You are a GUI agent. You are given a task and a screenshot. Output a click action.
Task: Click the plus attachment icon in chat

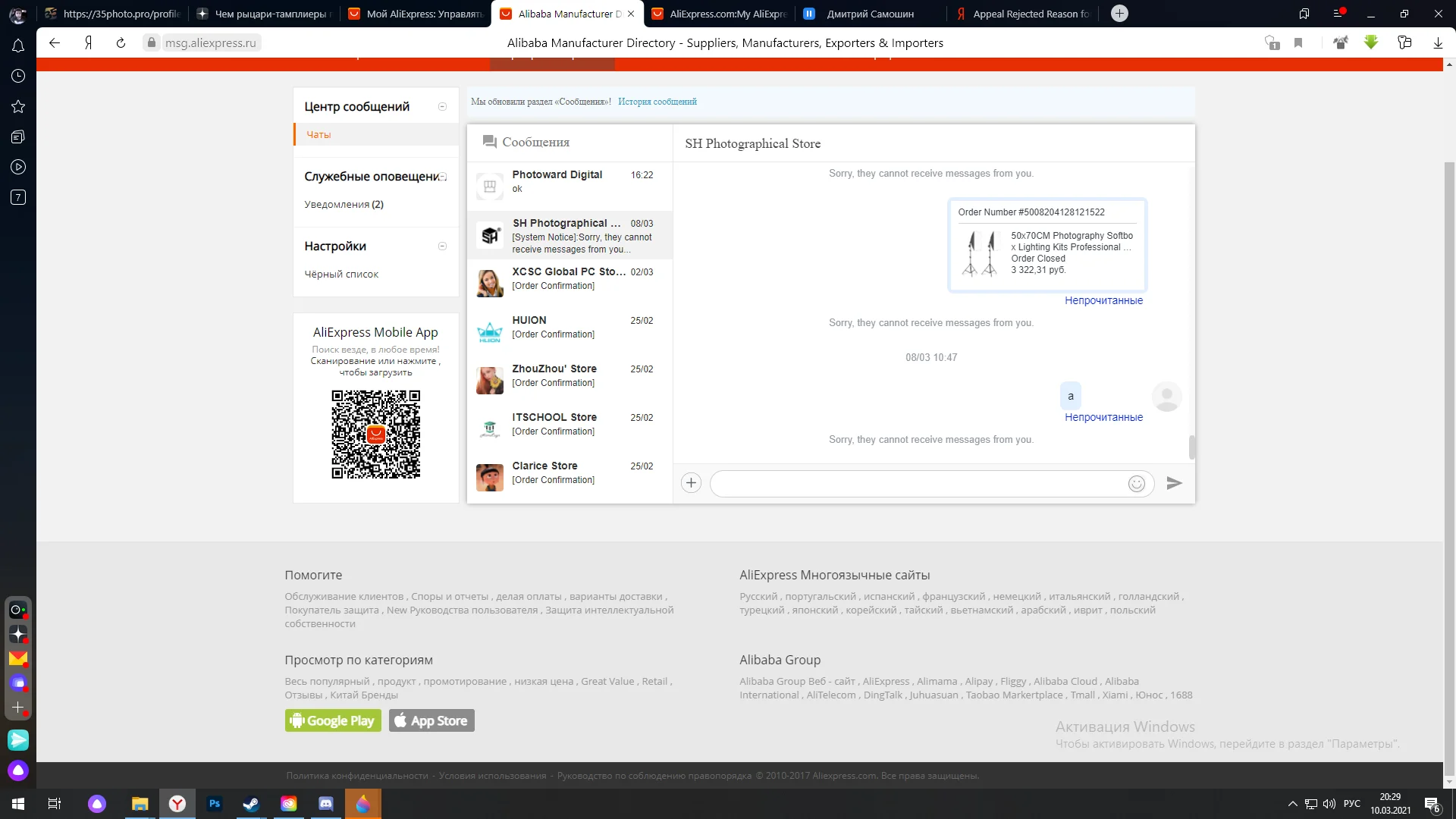(691, 483)
